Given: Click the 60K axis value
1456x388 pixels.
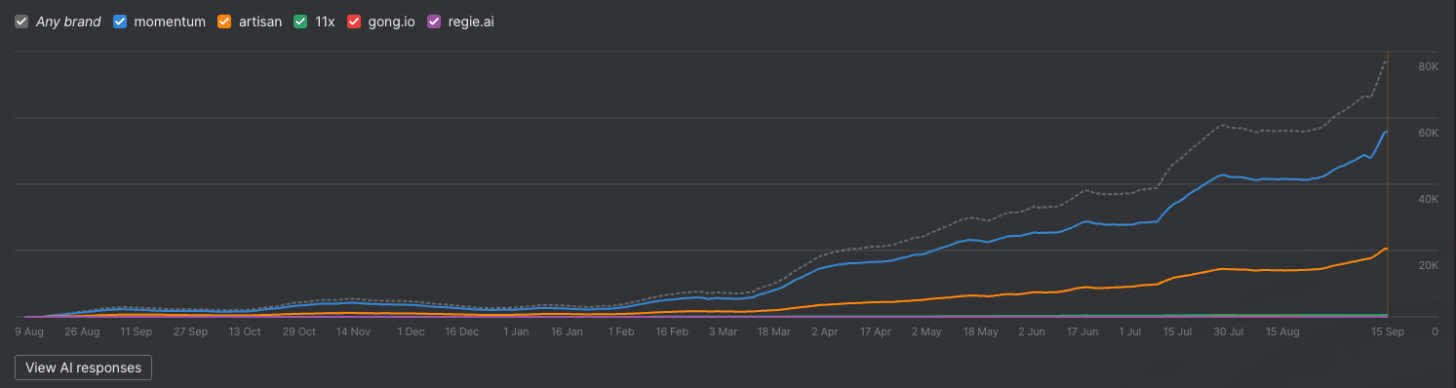Looking at the screenshot, I should pyautogui.click(x=1428, y=132).
